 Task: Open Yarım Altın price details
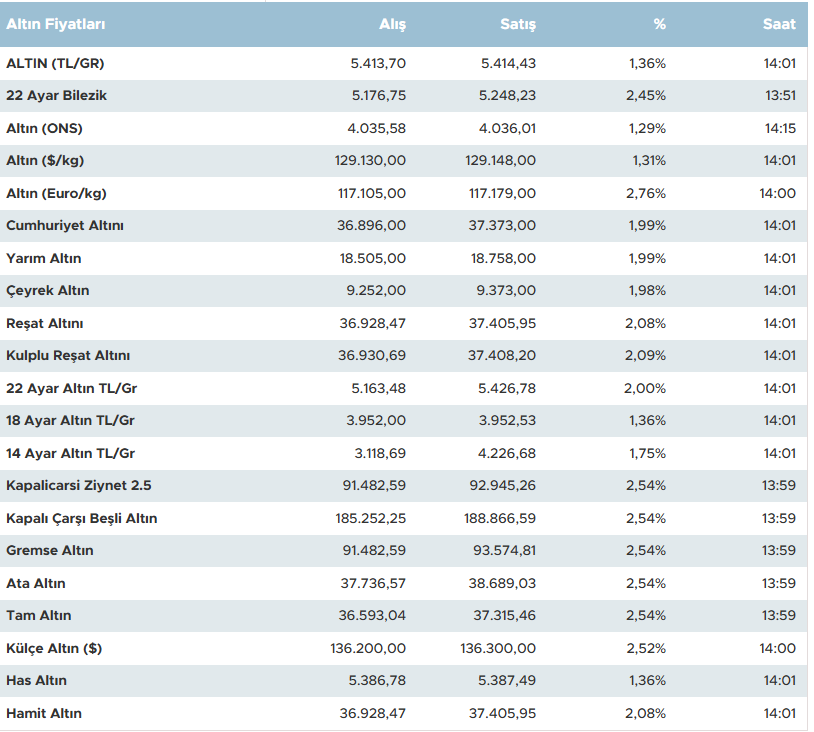[44, 258]
